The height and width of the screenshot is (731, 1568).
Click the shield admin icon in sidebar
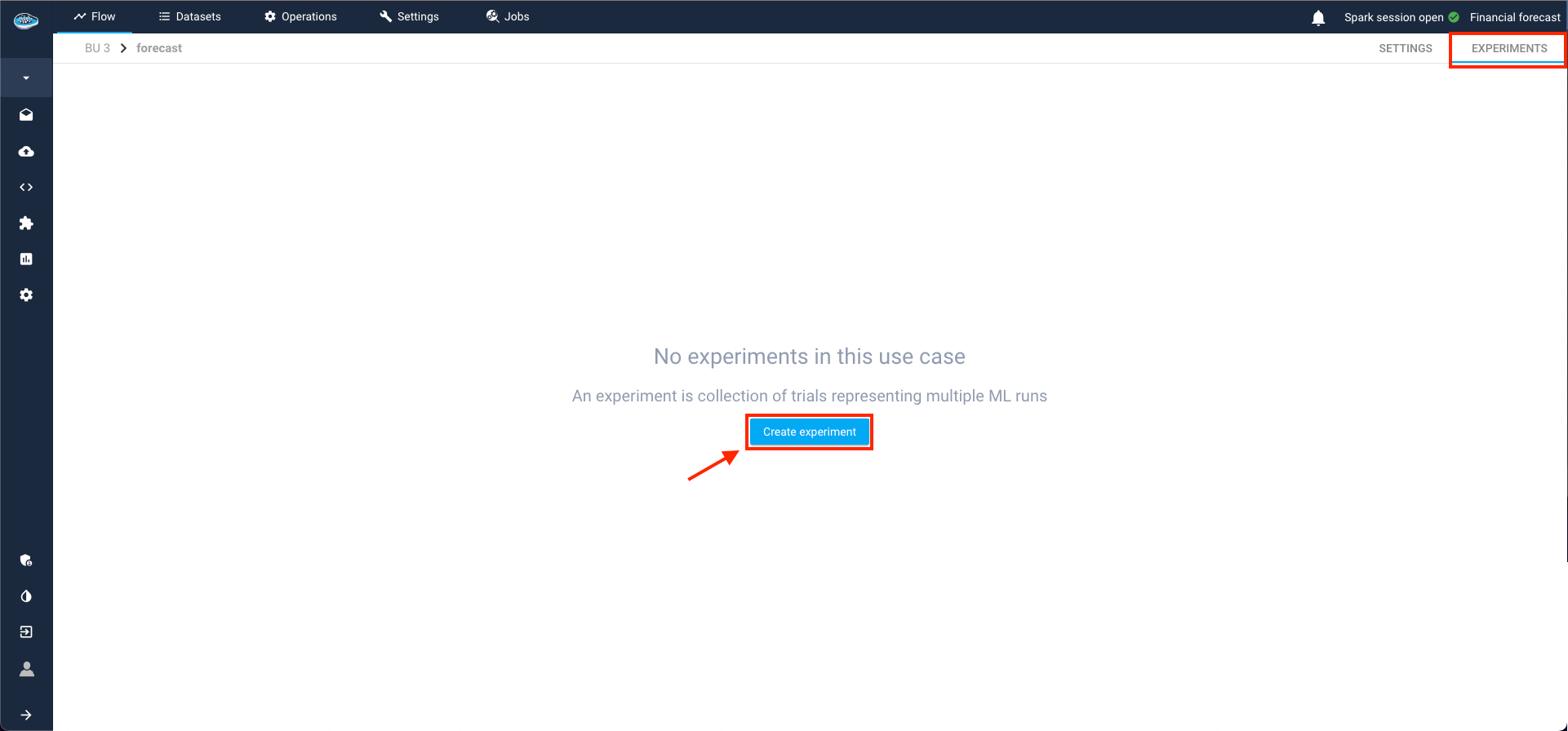[26, 560]
